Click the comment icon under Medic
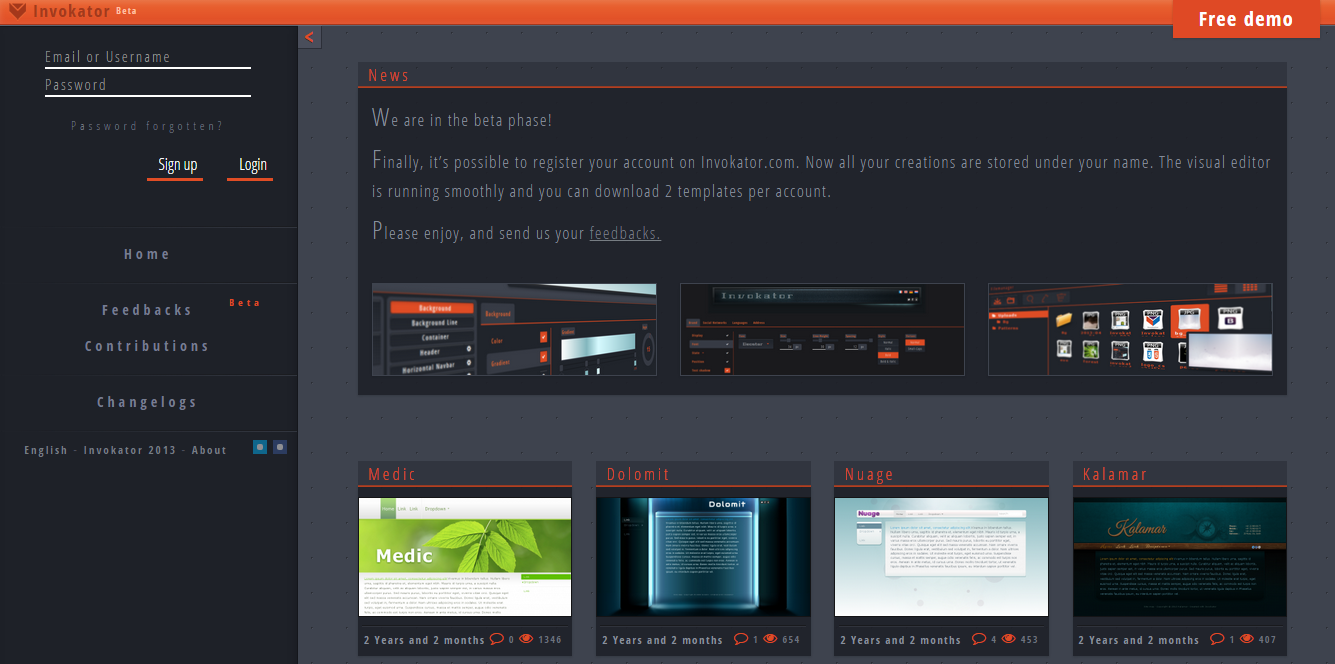Screen dimensions: 1335x664 (x=497, y=639)
